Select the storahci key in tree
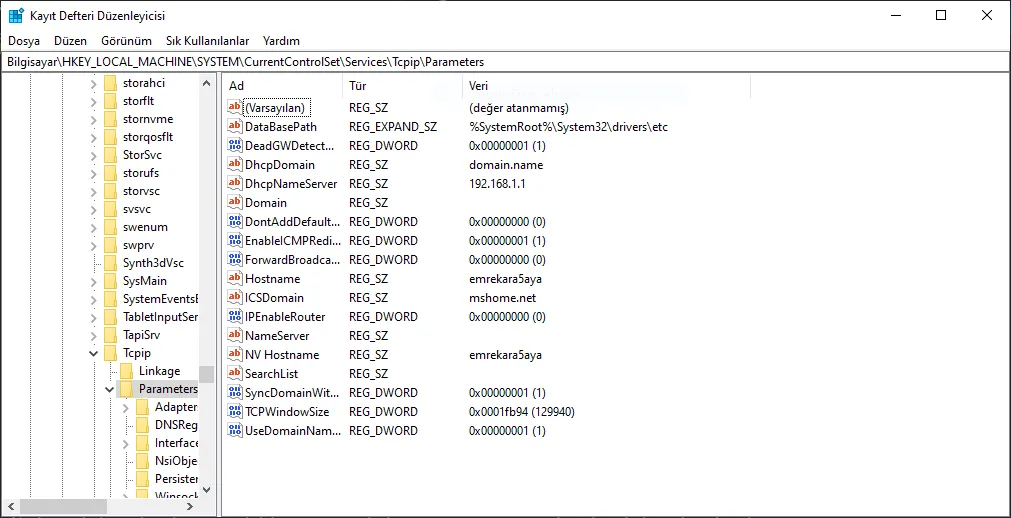Image resolution: width=1011 pixels, height=518 pixels. tap(143, 83)
